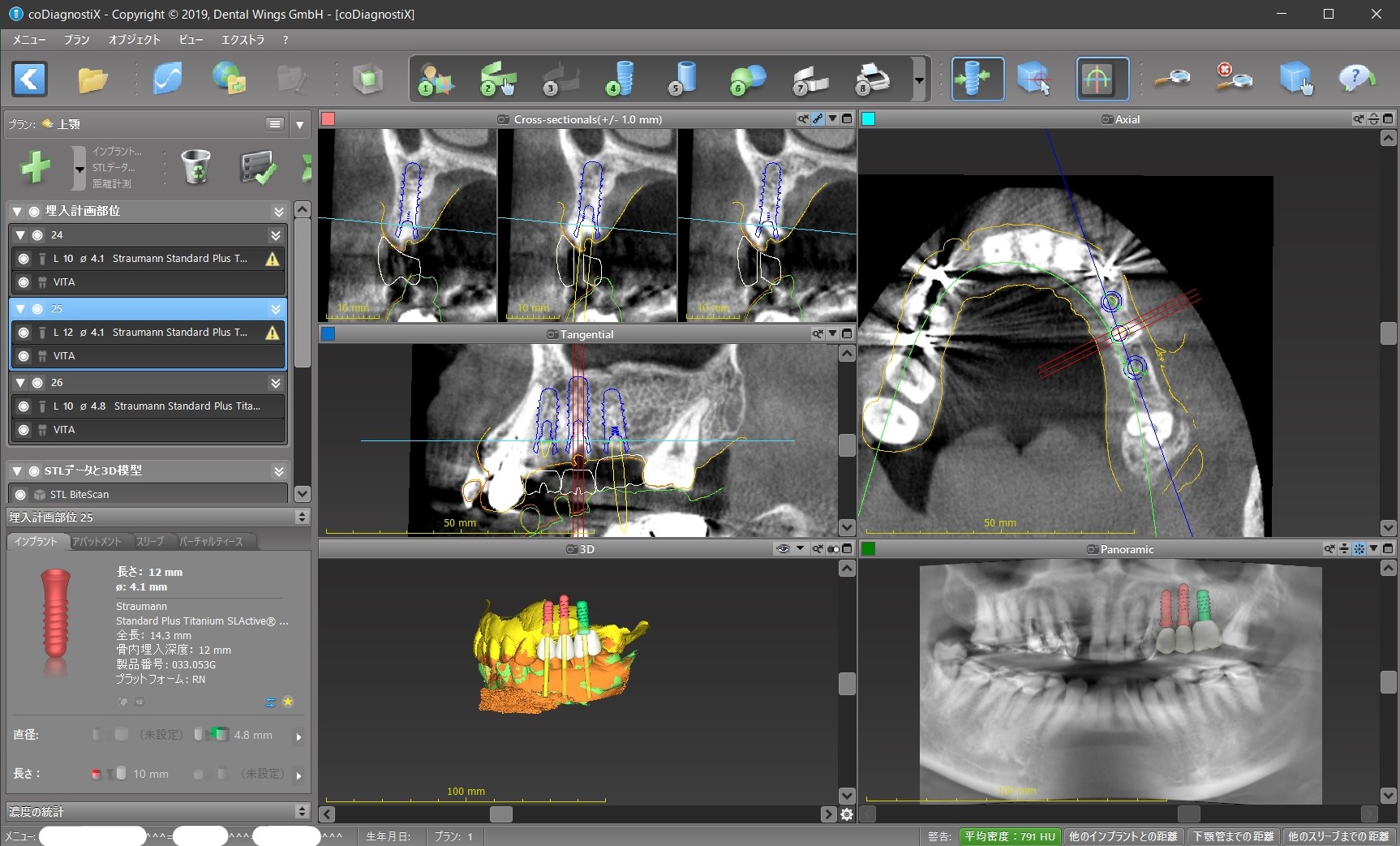Click the blue curve icon in toolbar
The width and height of the screenshot is (1400, 846).
[x=167, y=79]
